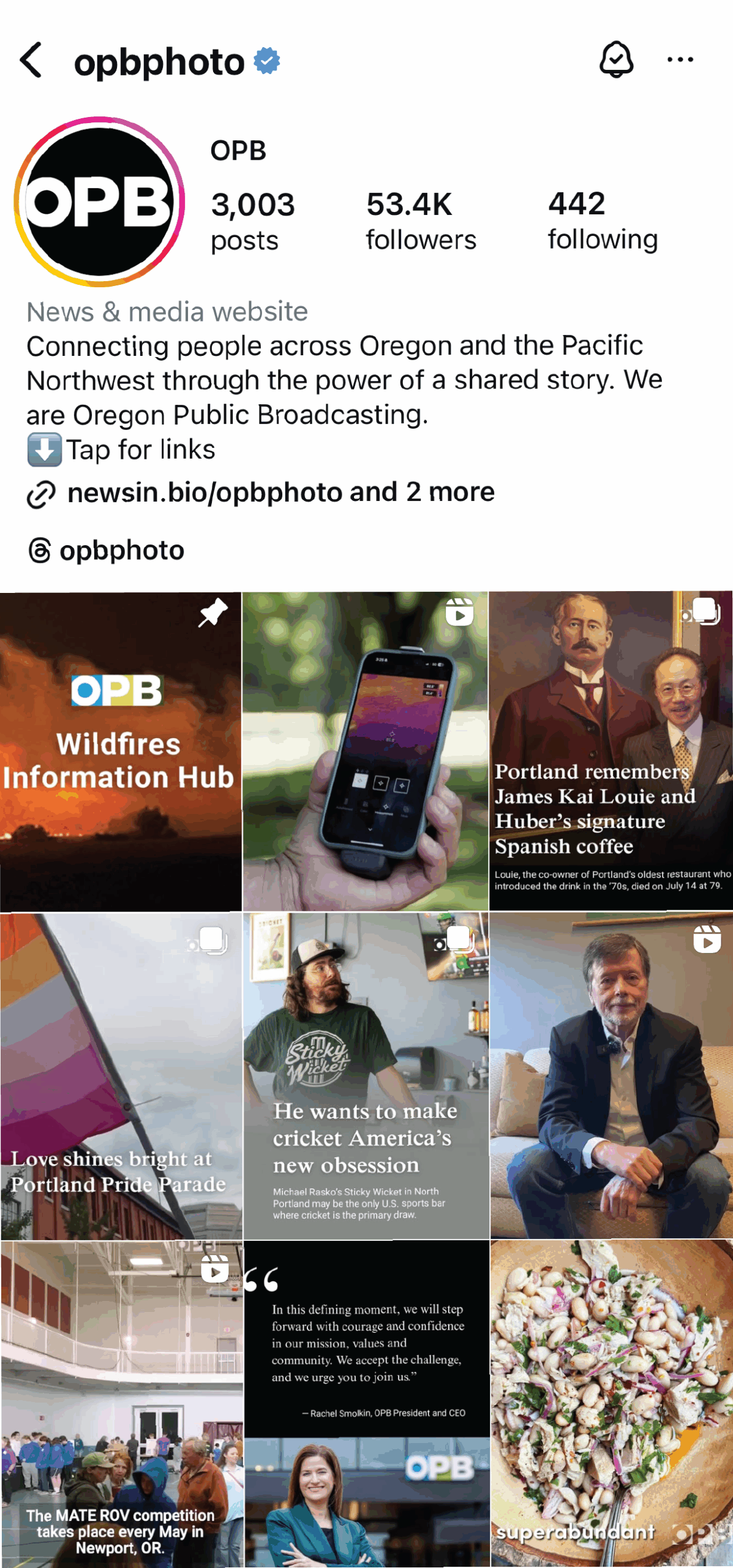Open the superabundant bean salad post
This screenshot has height=1568, width=733.
pyautogui.click(x=611, y=1404)
